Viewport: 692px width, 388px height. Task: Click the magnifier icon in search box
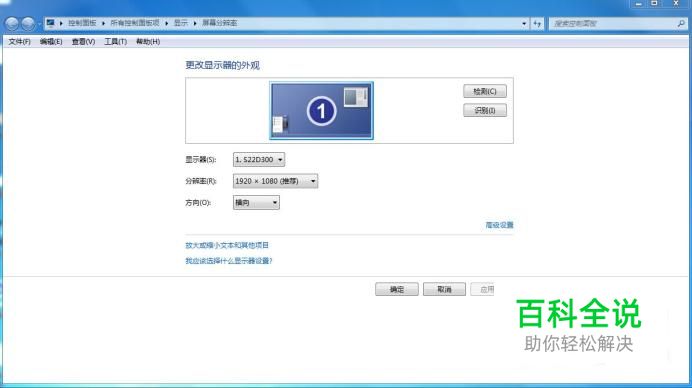point(681,23)
